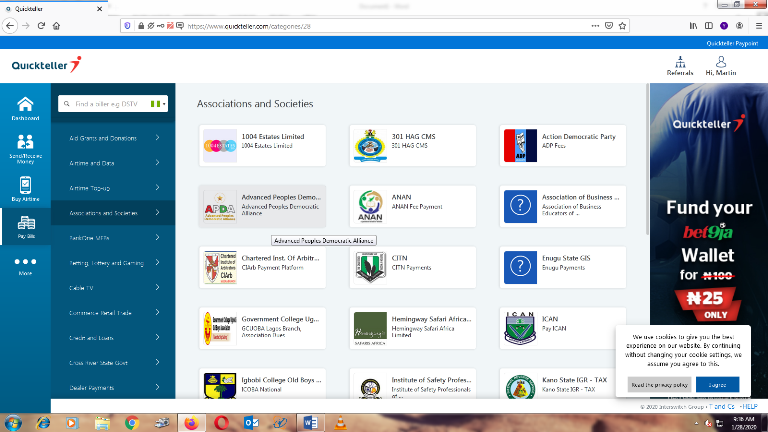Open the country flag dropdown in search
768x432 pixels.
point(157,103)
